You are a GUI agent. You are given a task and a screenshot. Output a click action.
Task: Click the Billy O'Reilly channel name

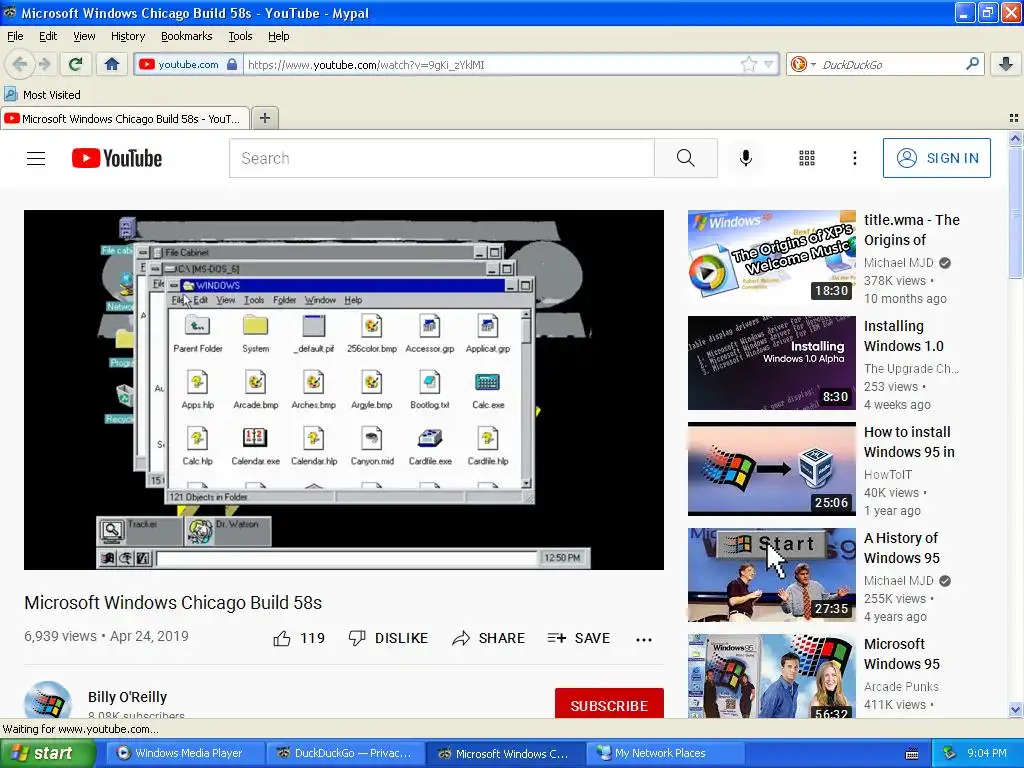point(127,697)
